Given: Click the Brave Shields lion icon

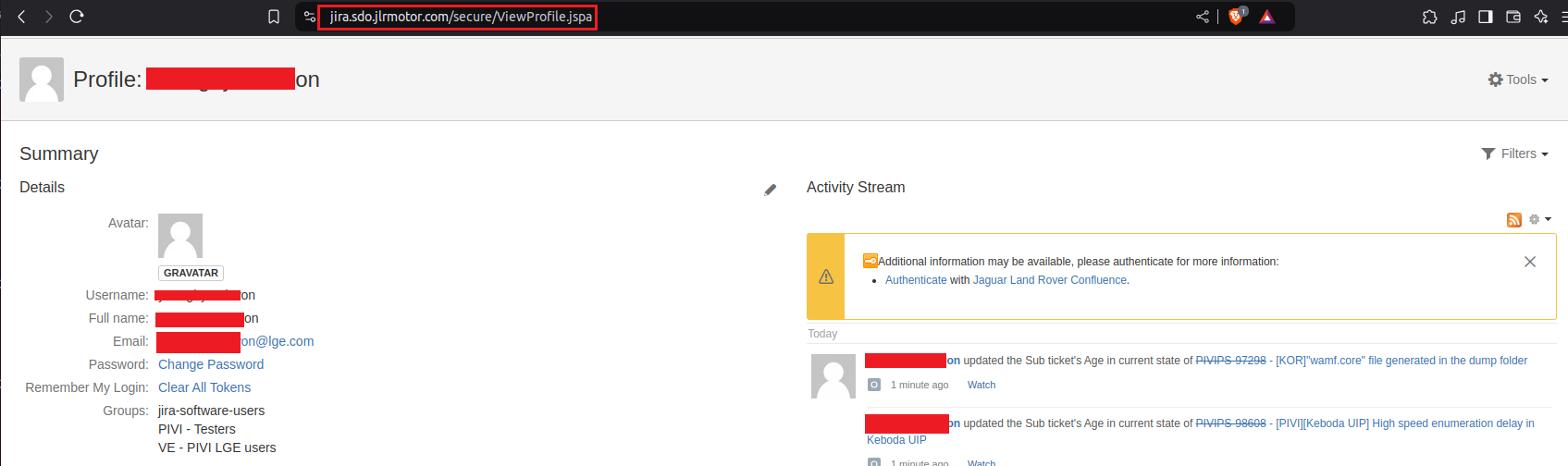Looking at the screenshot, I should [1235, 17].
